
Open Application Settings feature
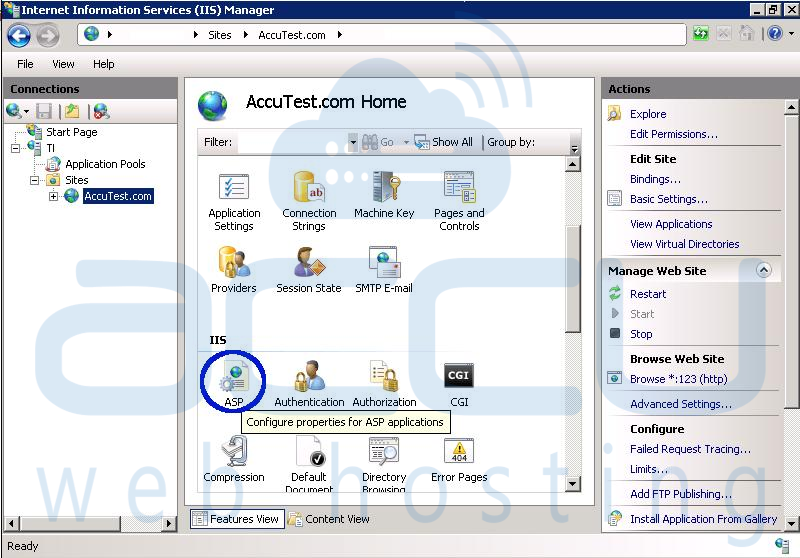(x=234, y=201)
